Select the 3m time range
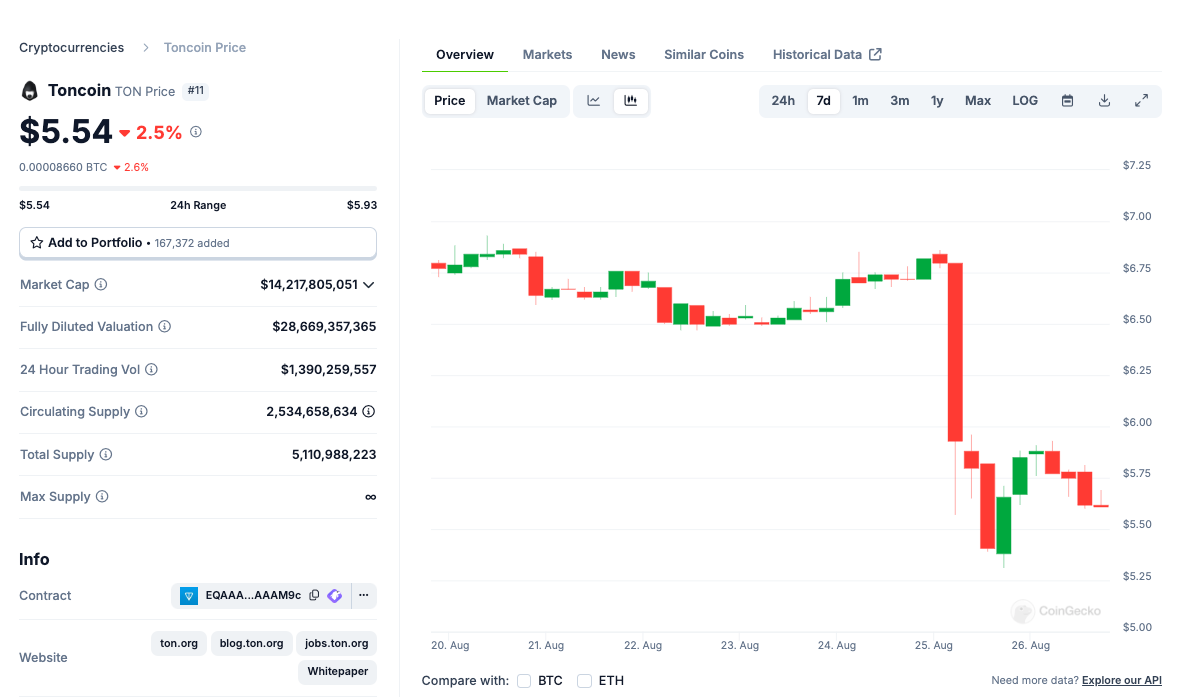This screenshot has height=697, width=1185. (899, 101)
